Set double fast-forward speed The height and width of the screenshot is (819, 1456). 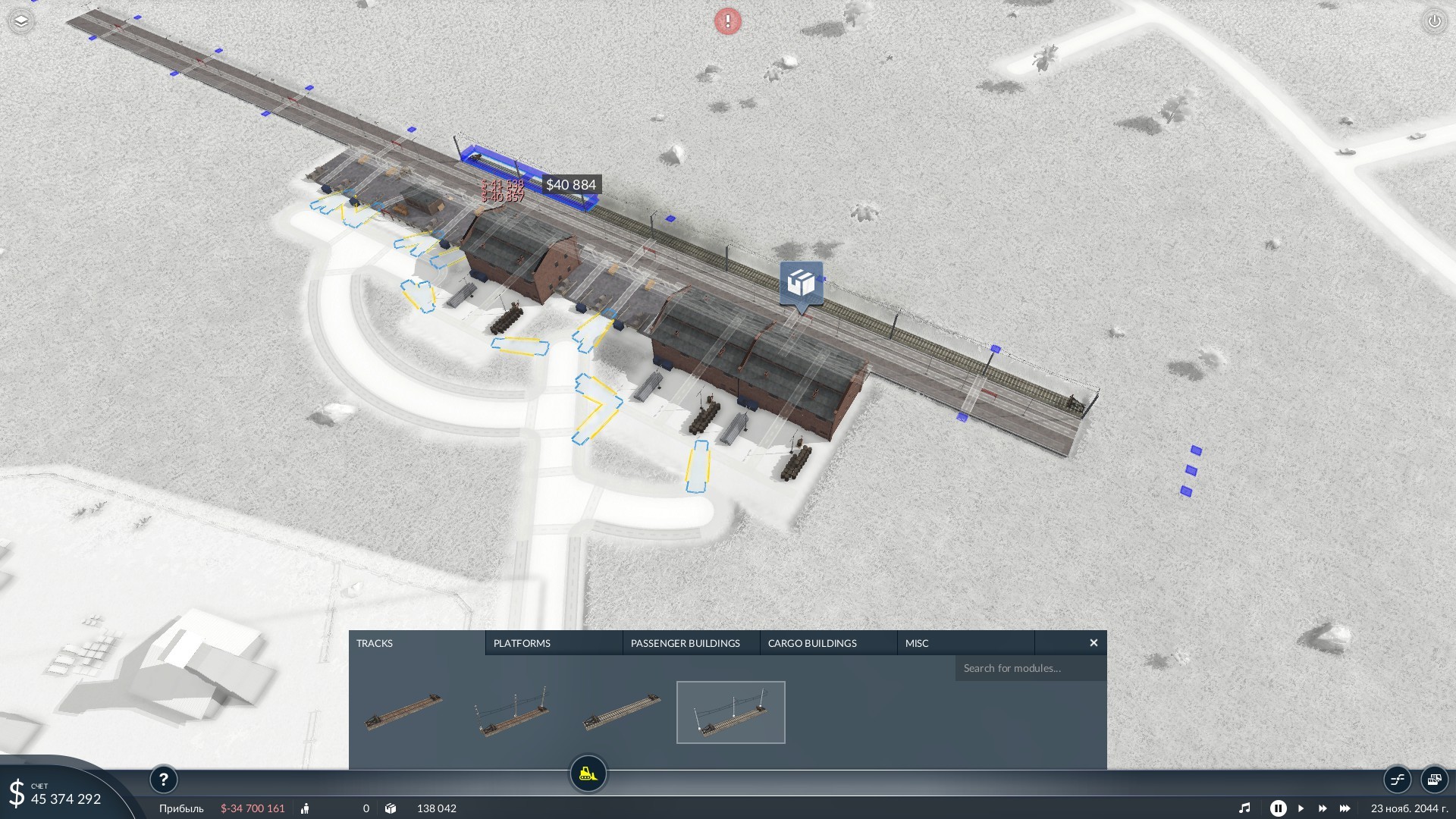(1323, 808)
